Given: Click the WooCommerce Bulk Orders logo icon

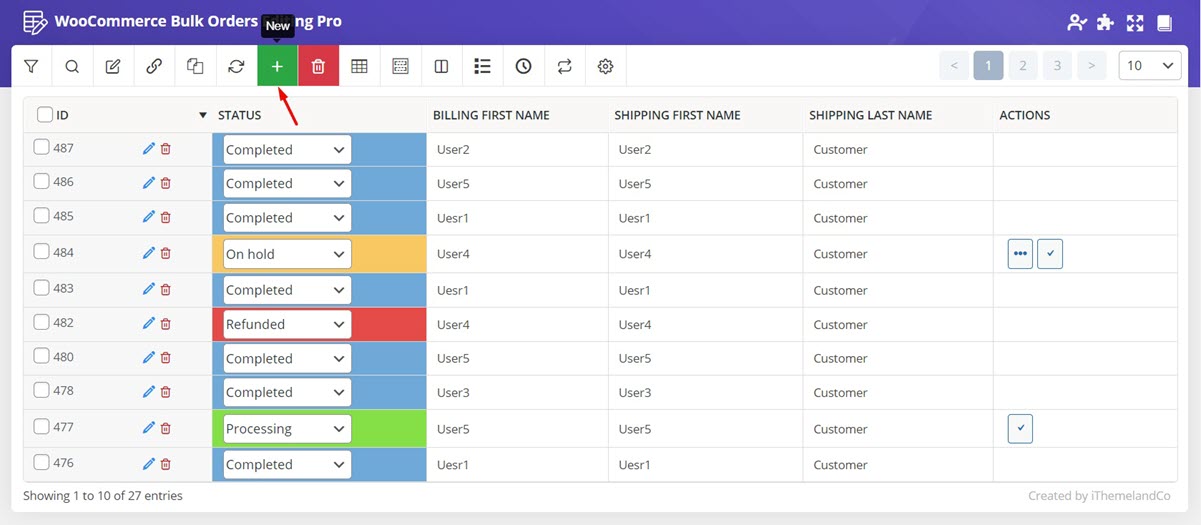Looking at the screenshot, I should coord(34,22).
